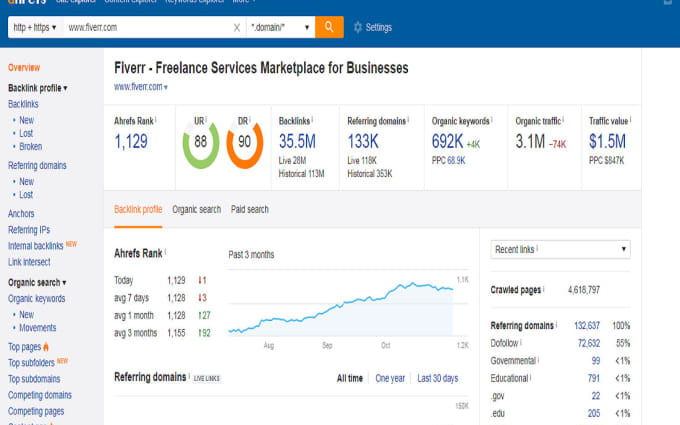Click the flame icon beside Top pages
Viewport: 680px width, 425px height.
[46, 347]
